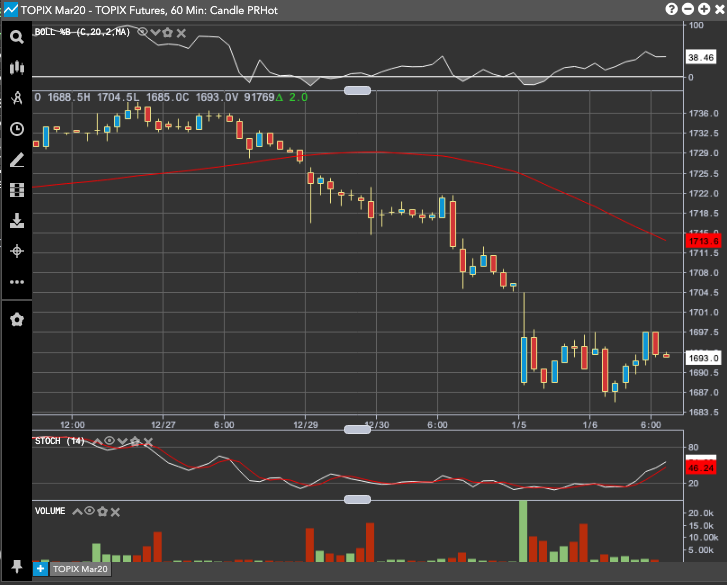727x585 pixels.
Task: Click the 12/27 date label on time axis
Action: 163,425
